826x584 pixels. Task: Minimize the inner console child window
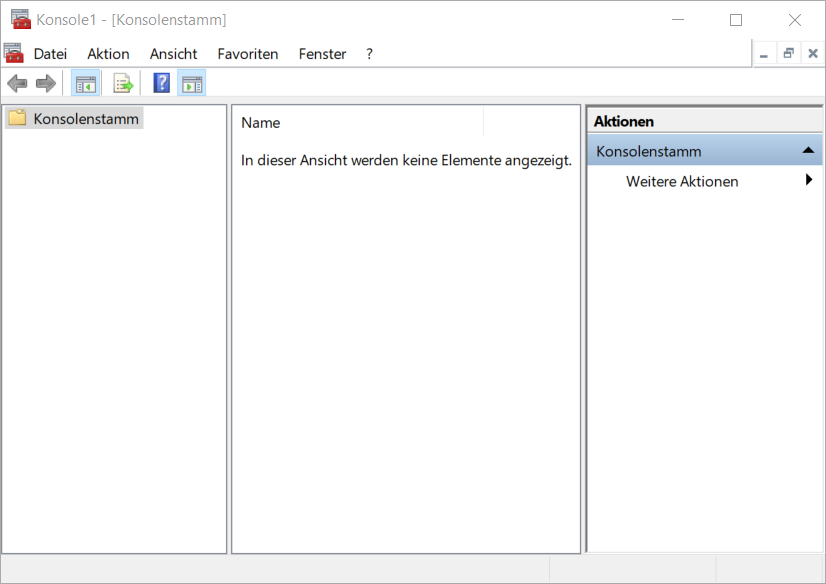pos(764,53)
